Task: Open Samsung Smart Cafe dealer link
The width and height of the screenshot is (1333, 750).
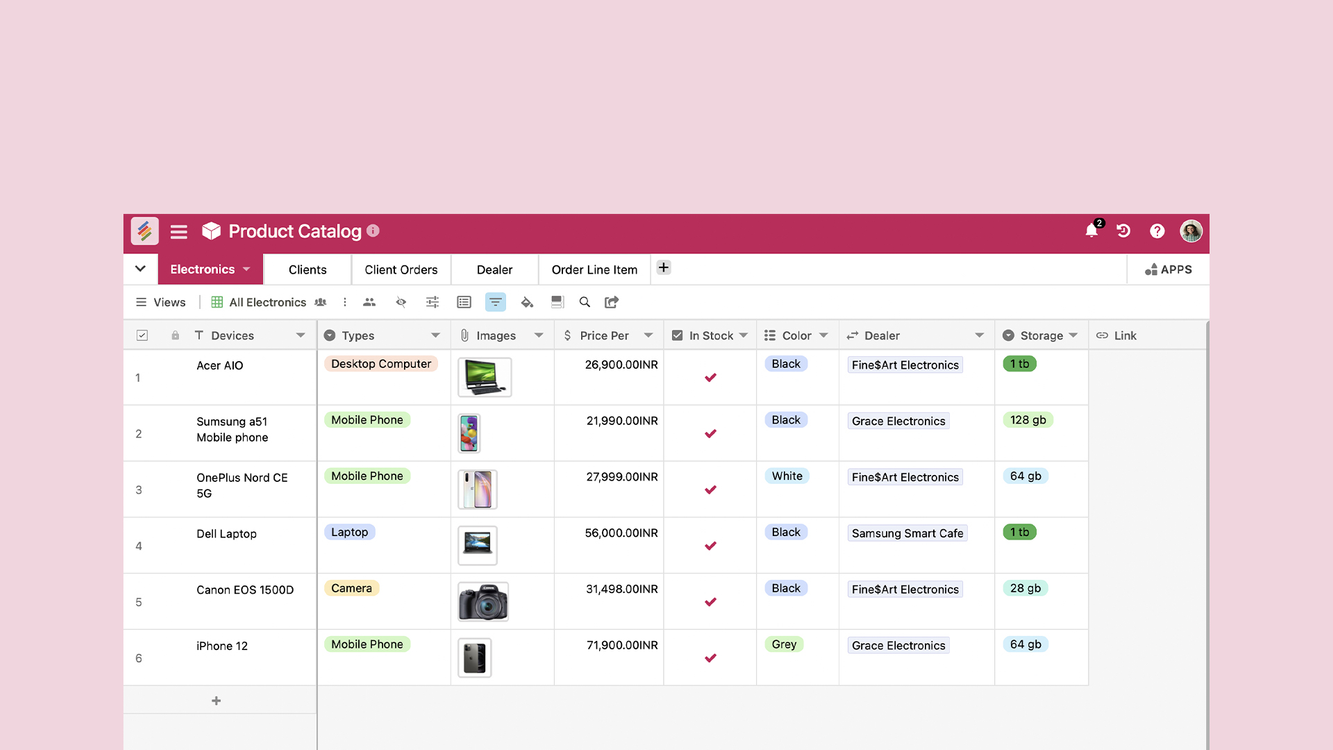Action: tap(907, 533)
